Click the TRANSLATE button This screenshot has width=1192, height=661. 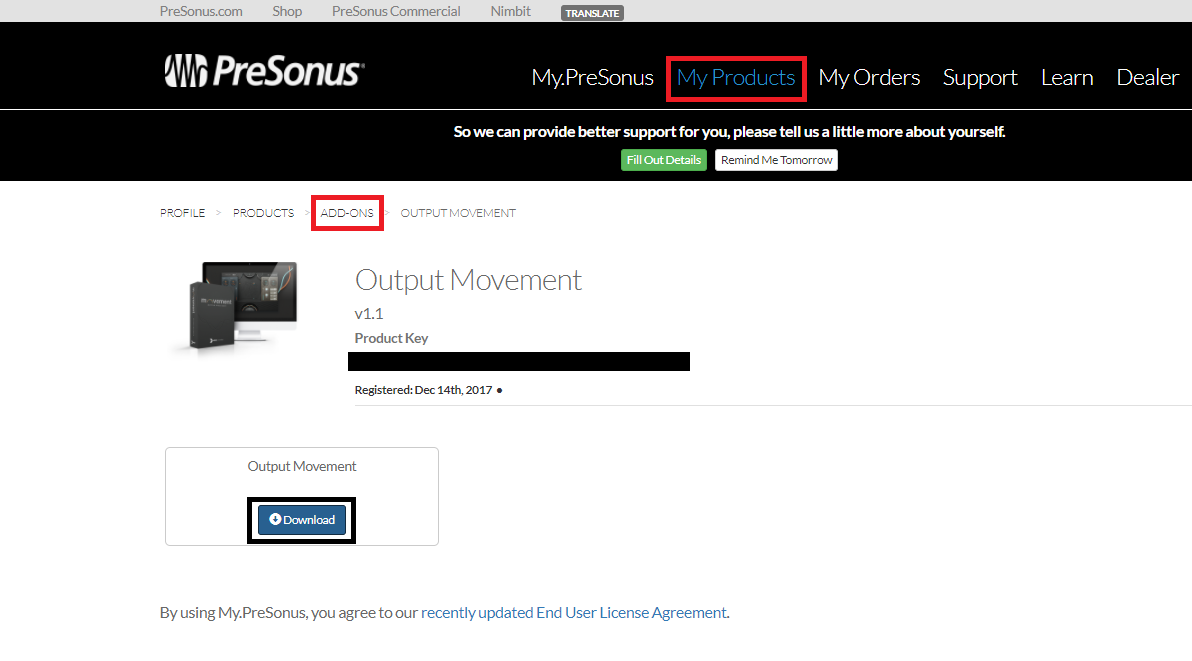tap(592, 13)
